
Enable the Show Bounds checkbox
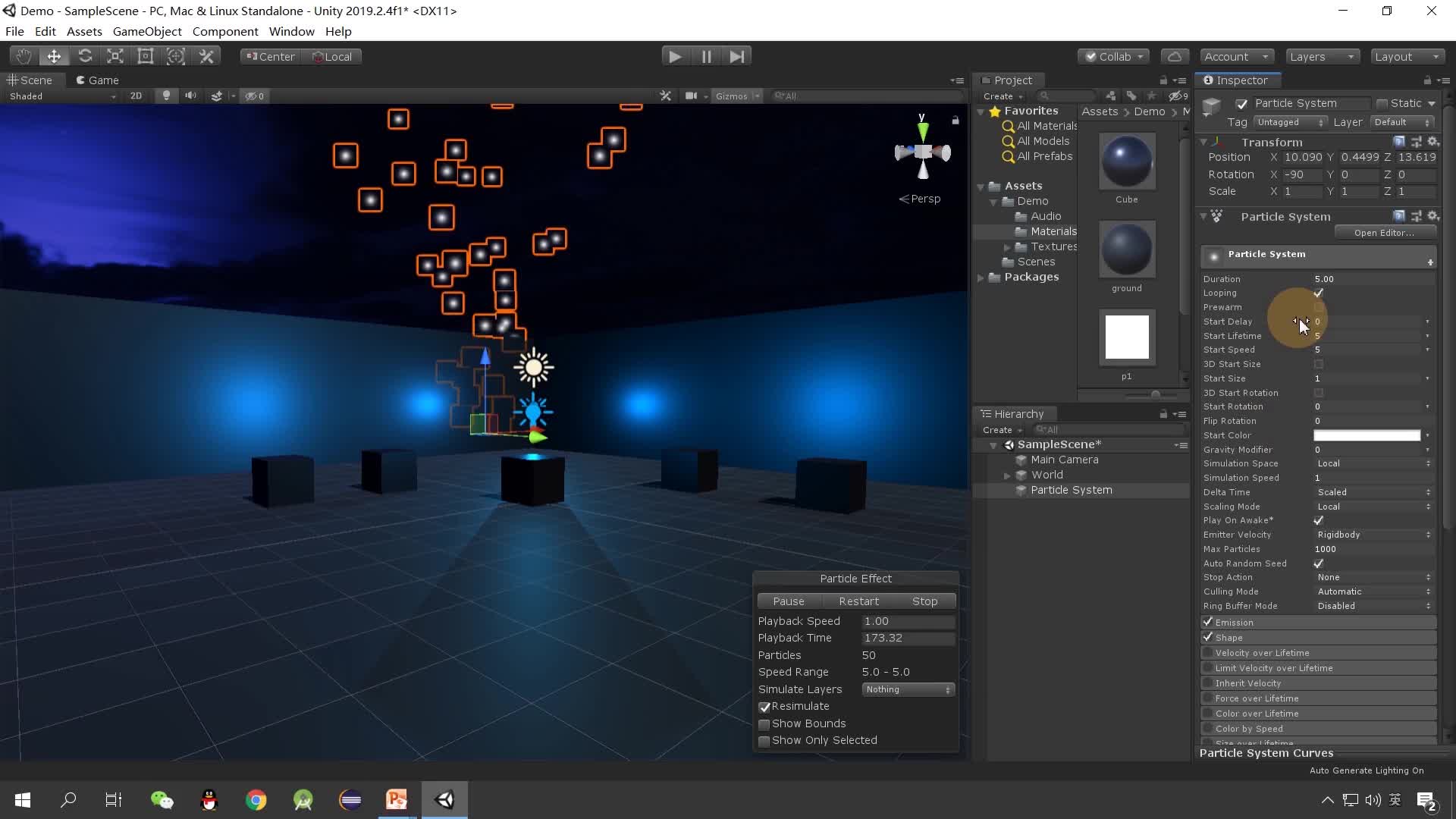[x=764, y=724]
